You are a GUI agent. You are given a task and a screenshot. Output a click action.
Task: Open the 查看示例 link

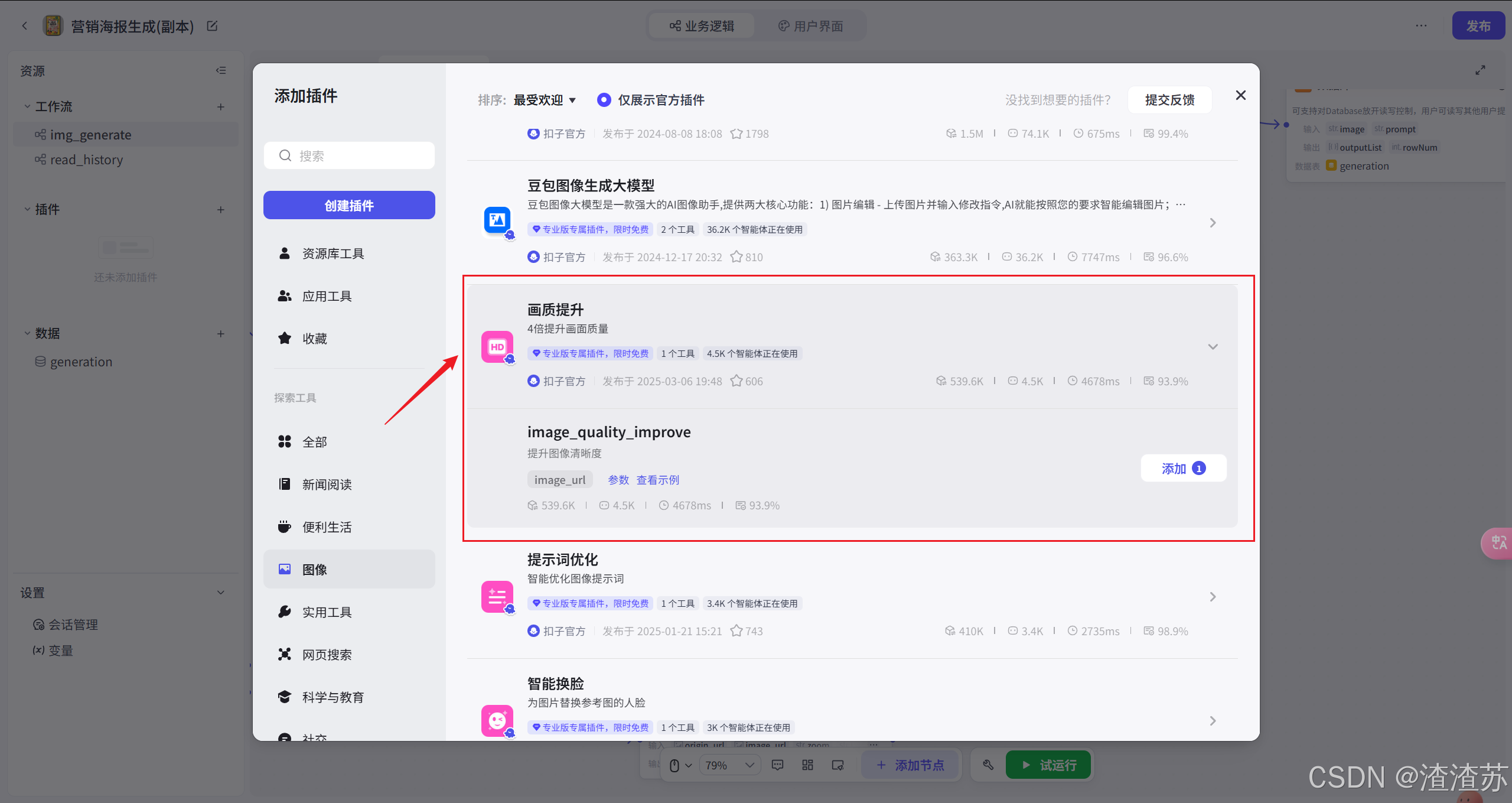pos(657,480)
